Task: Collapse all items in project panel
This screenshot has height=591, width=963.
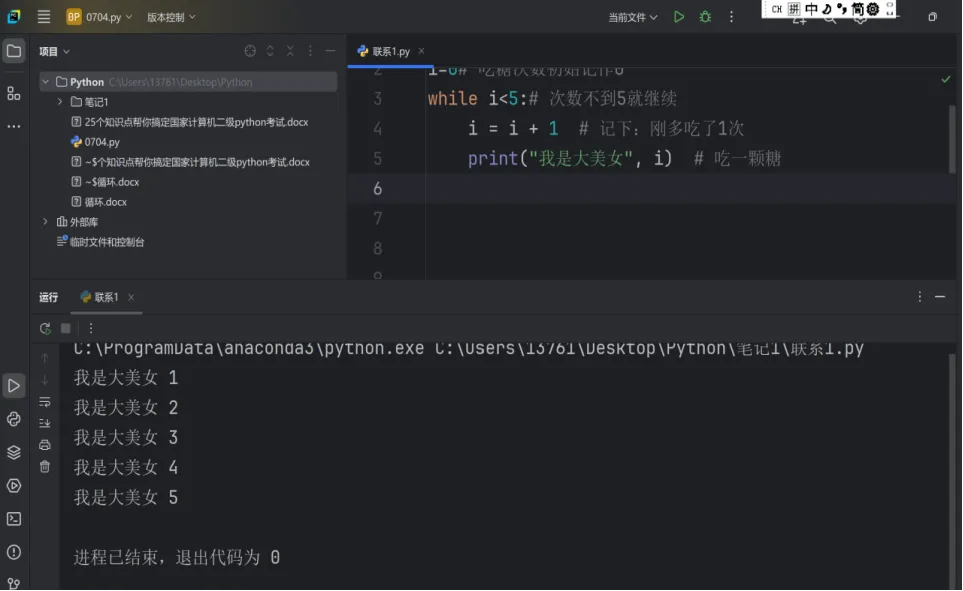Action: point(290,51)
